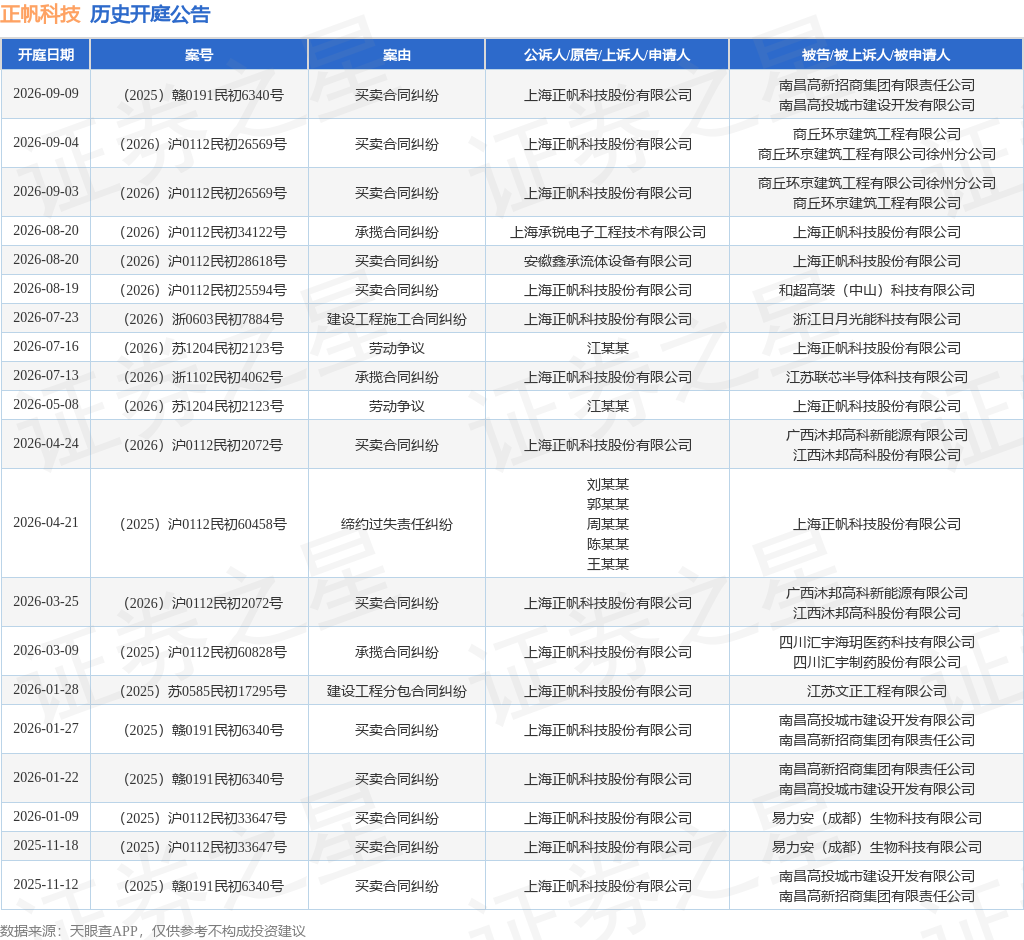Select the 开庭日期 column header
This screenshot has height=940, width=1024.
46,55
